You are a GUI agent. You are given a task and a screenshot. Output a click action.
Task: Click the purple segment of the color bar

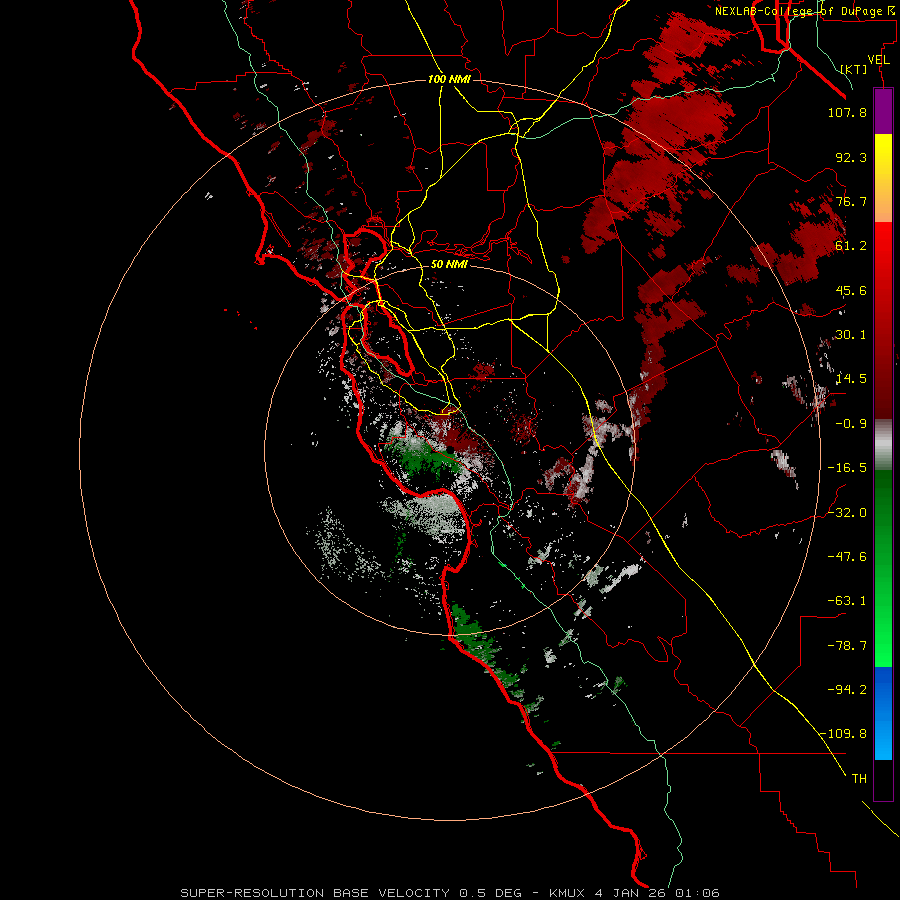(883, 112)
